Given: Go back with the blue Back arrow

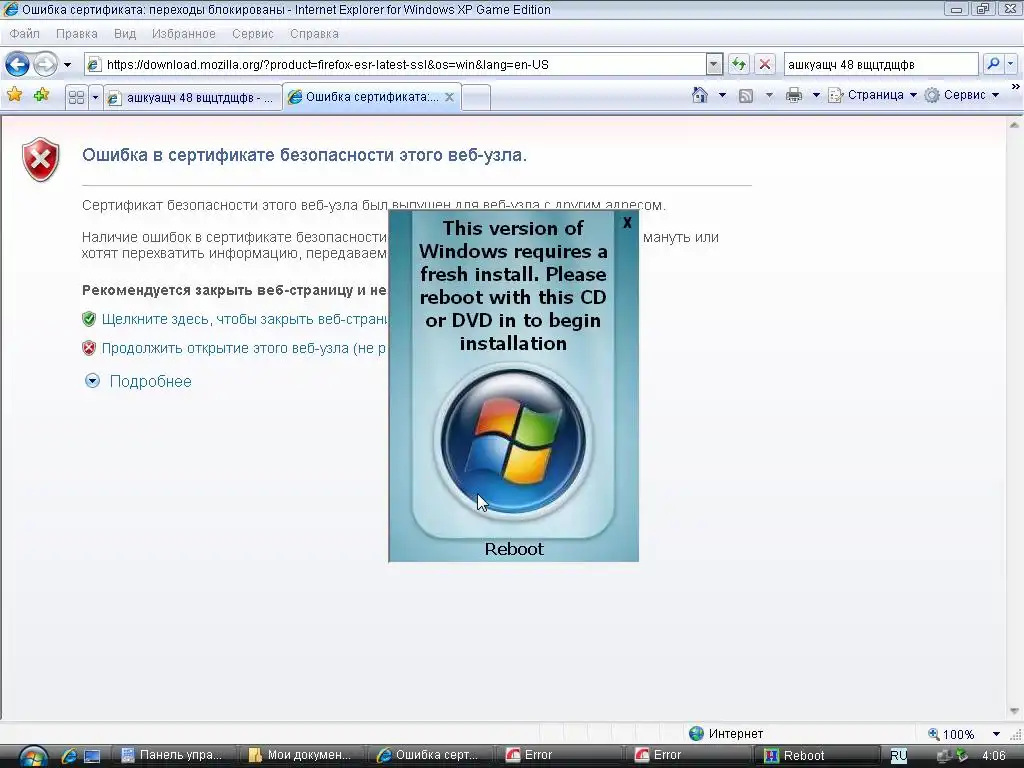Looking at the screenshot, I should [x=17, y=64].
